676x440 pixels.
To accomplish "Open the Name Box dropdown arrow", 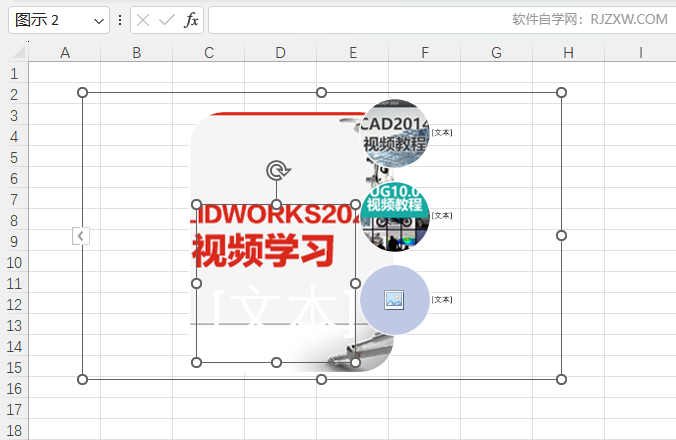I will click(x=99, y=21).
